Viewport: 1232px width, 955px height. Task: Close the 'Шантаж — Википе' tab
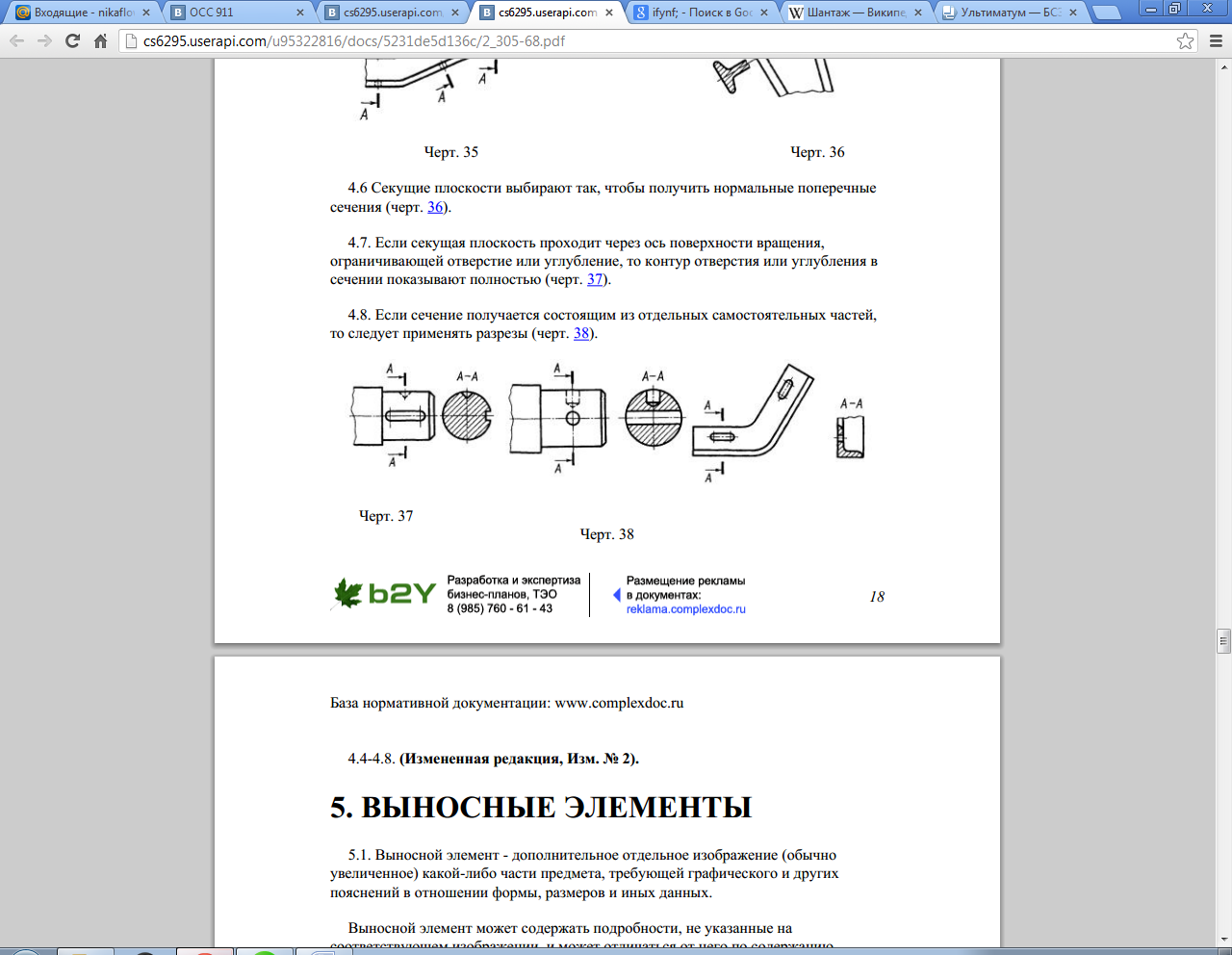click(x=918, y=13)
